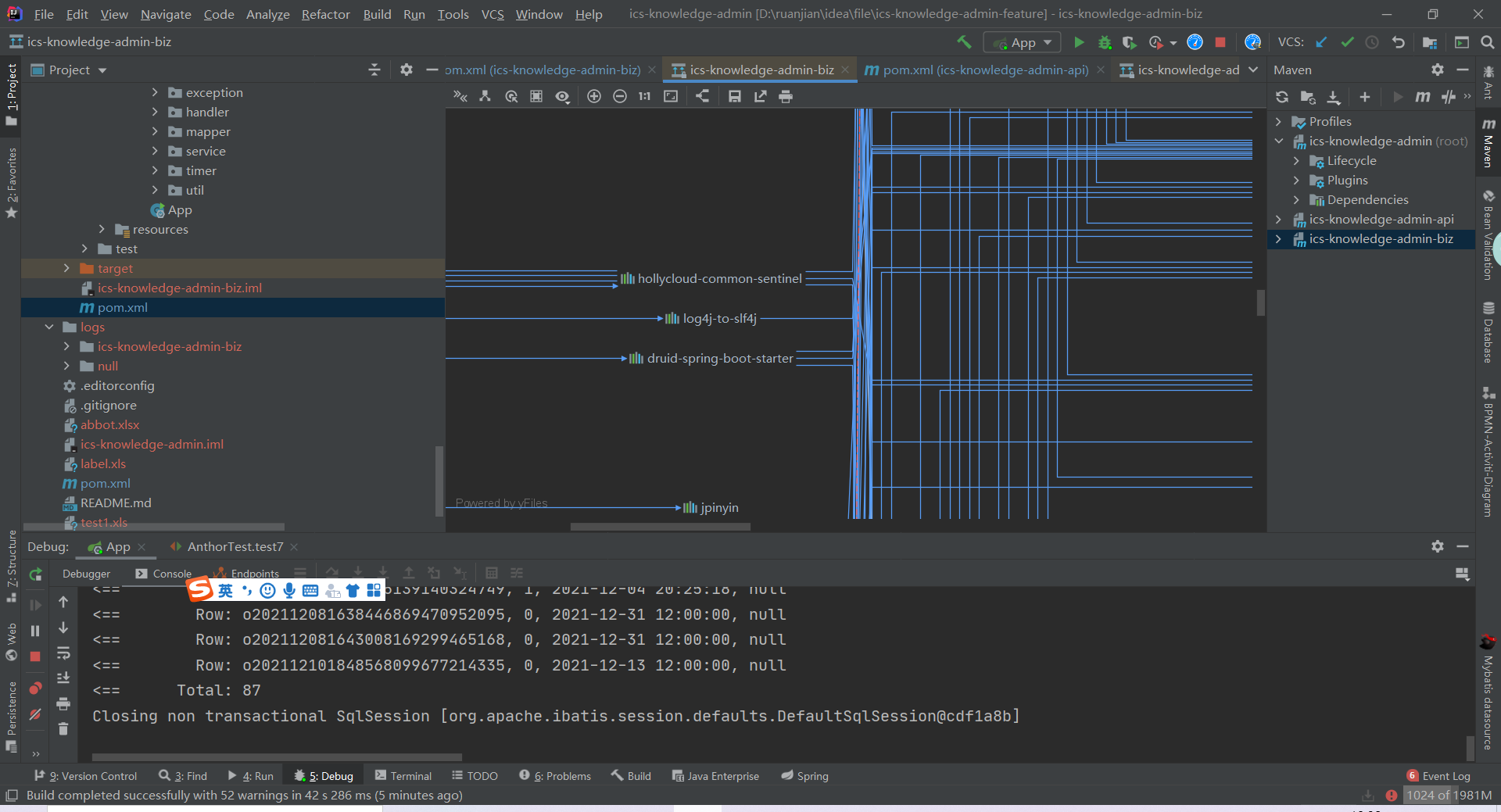1501x812 pixels.
Task: Print the diagram using the printer icon
Action: point(786,96)
